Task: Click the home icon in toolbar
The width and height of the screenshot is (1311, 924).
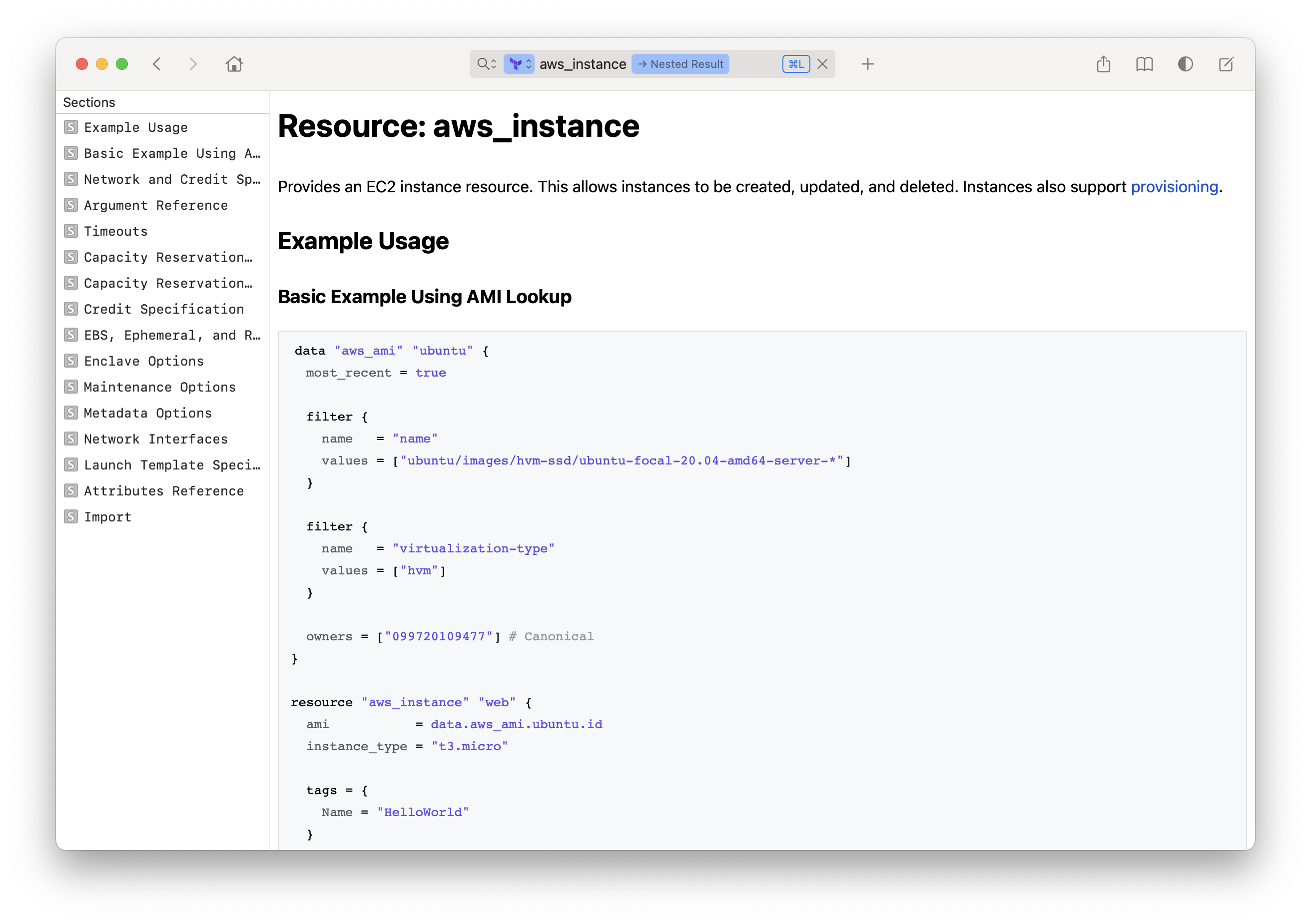Action: [234, 64]
